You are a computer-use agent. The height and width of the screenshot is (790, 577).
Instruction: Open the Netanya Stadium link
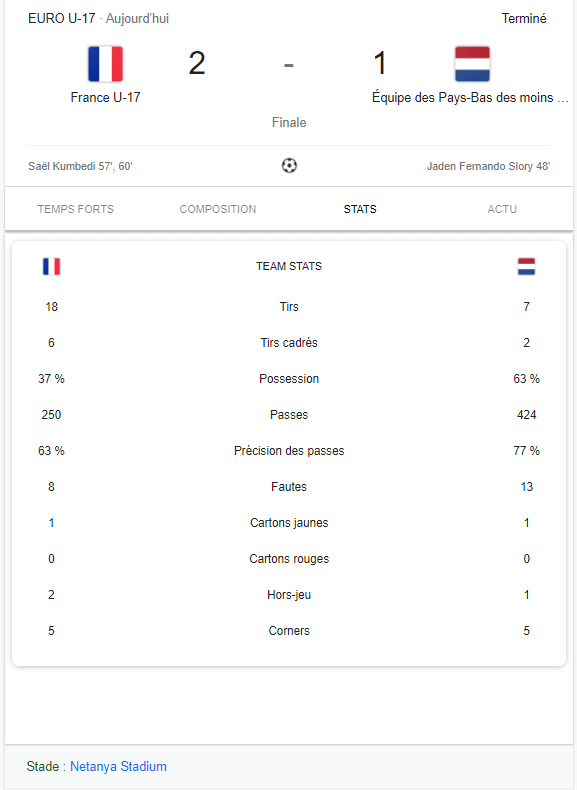tap(118, 766)
